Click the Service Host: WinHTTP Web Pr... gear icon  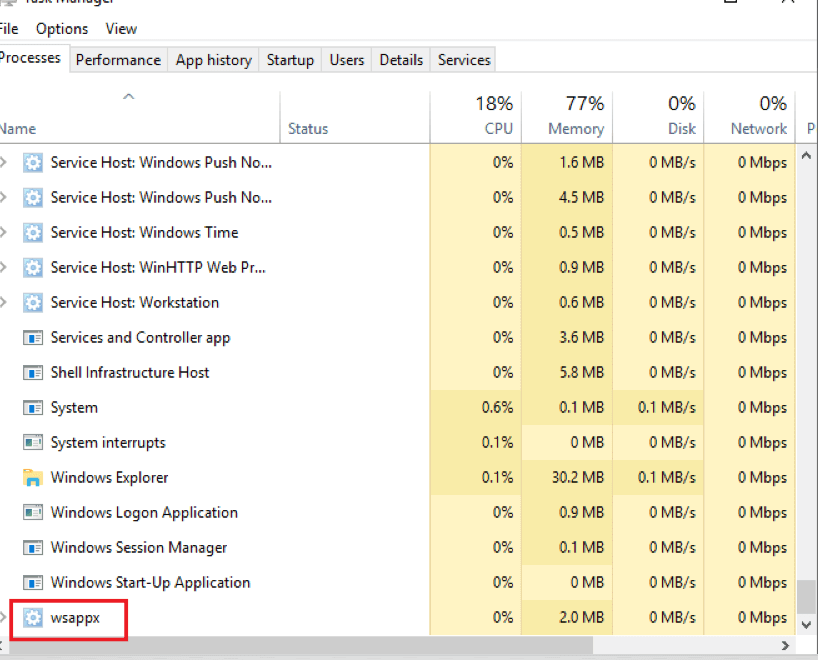(x=33, y=268)
